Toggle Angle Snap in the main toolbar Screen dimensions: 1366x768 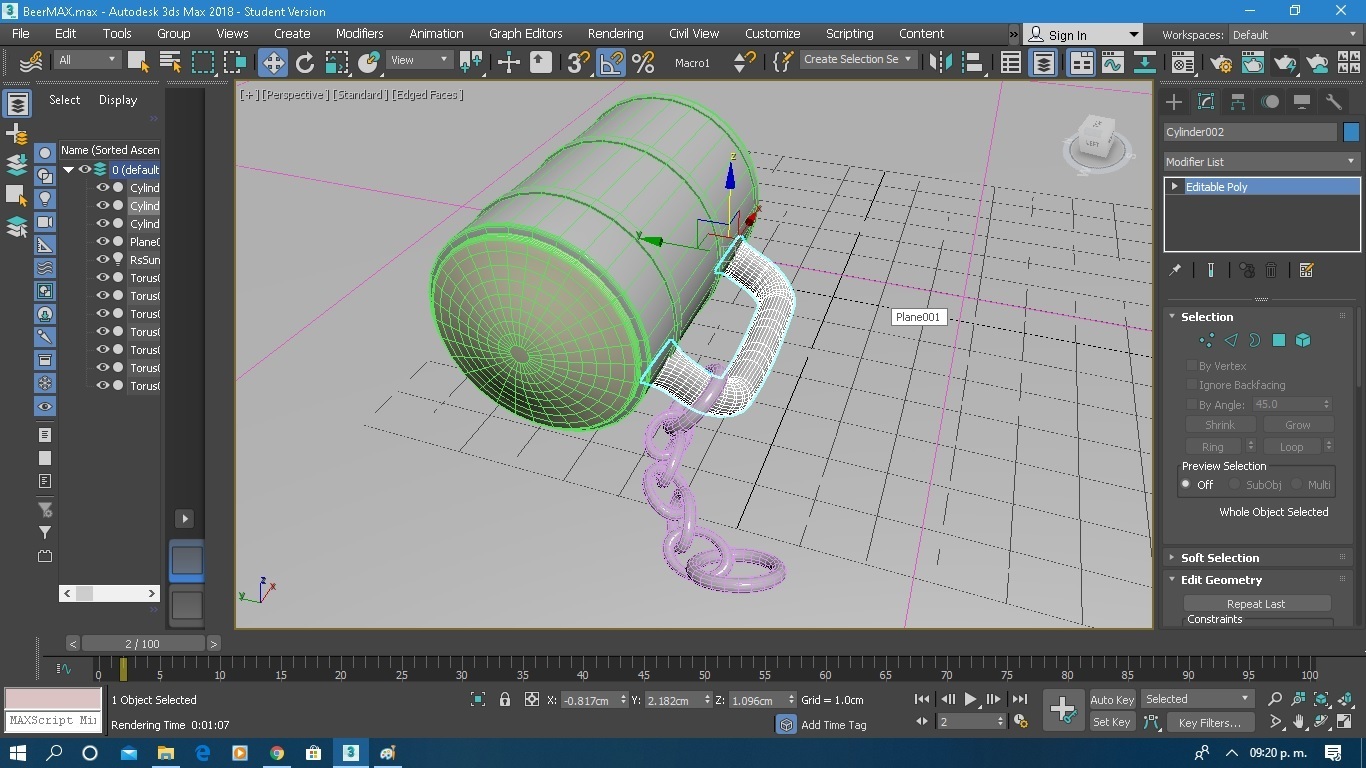pos(610,63)
